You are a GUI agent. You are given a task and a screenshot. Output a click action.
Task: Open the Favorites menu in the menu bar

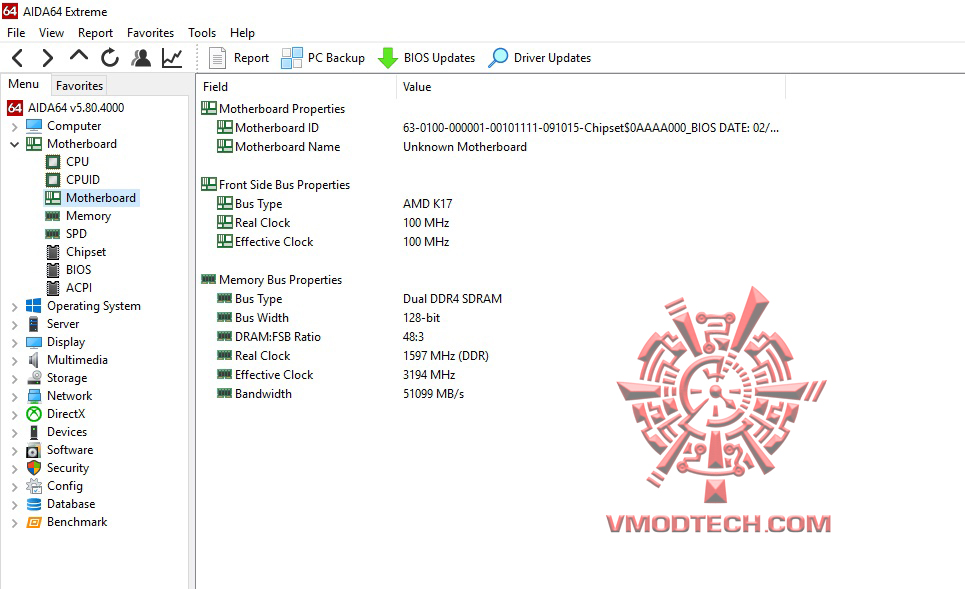(150, 33)
